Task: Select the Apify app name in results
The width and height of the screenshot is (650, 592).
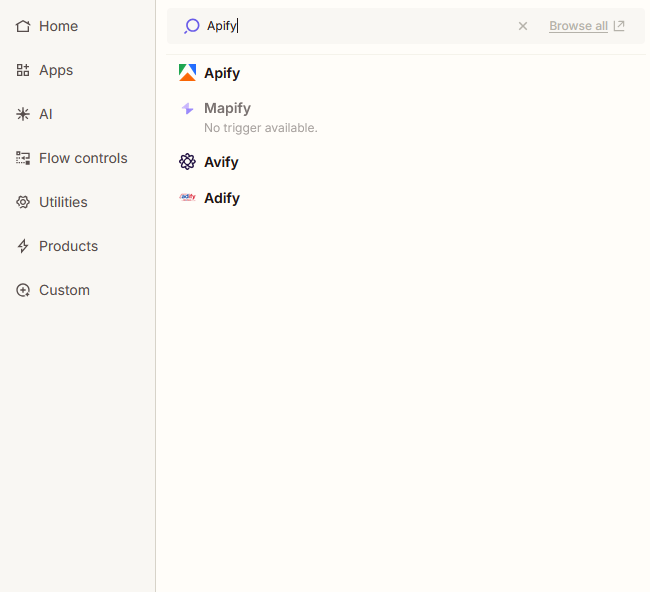Action: [222, 73]
